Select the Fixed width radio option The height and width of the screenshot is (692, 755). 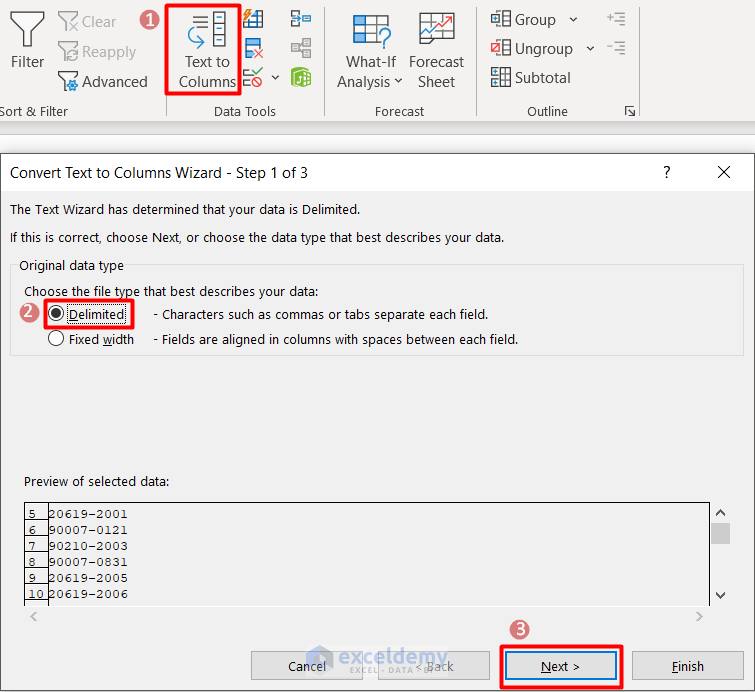click(91, 339)
